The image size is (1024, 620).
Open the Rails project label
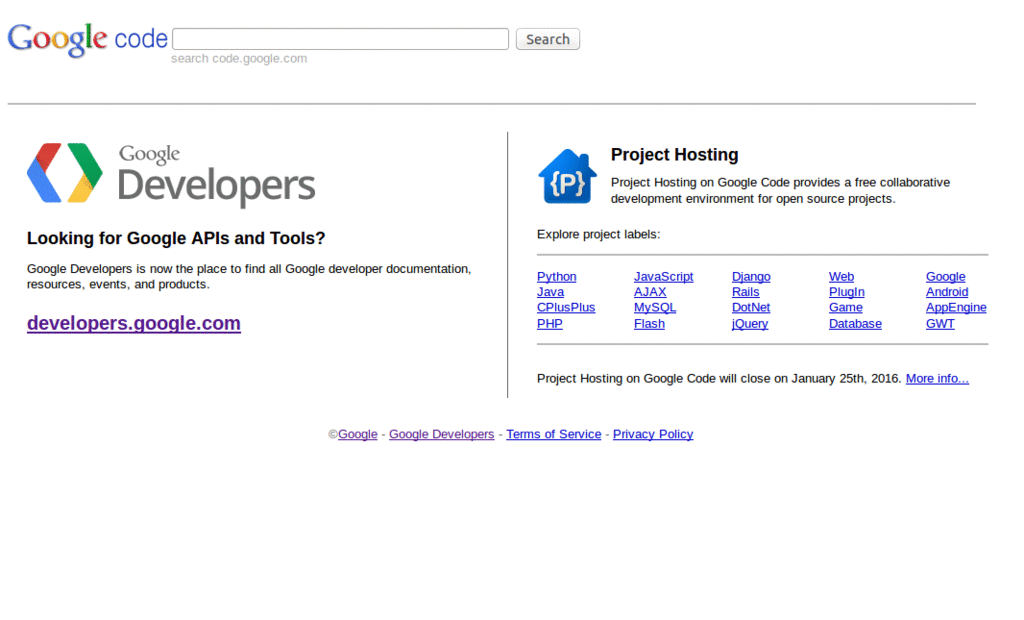pos(745,292)
